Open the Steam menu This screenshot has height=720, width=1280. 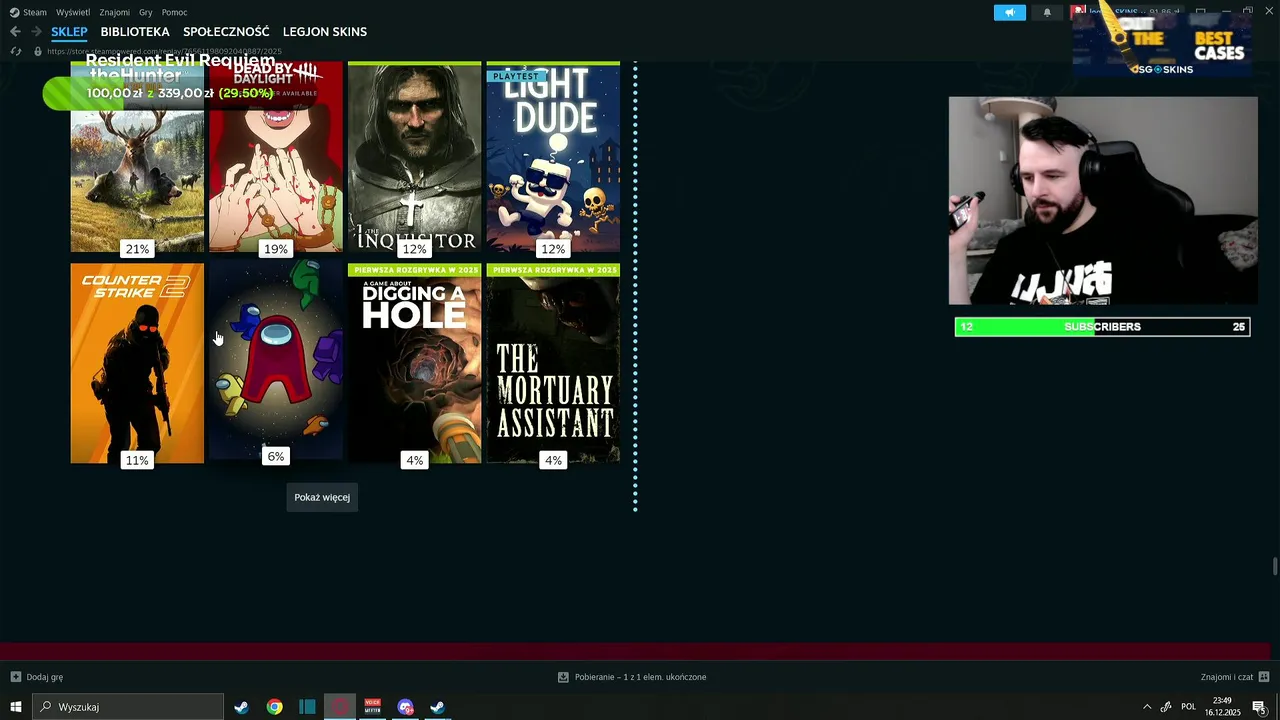pos(28,12)
